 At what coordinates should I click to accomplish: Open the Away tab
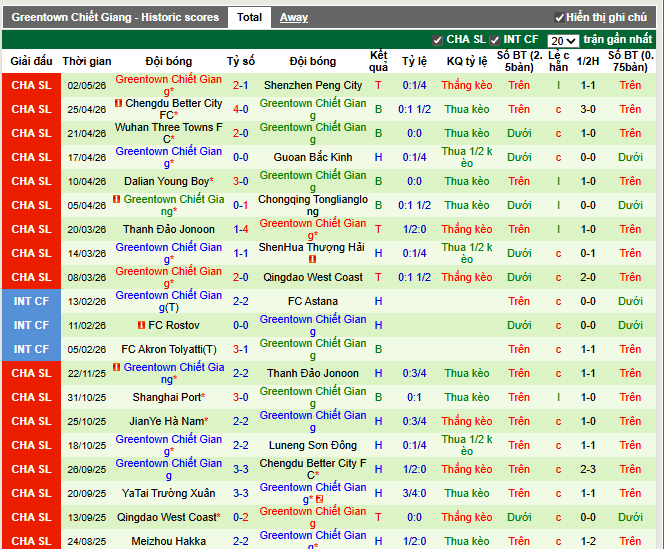point(294,17)
